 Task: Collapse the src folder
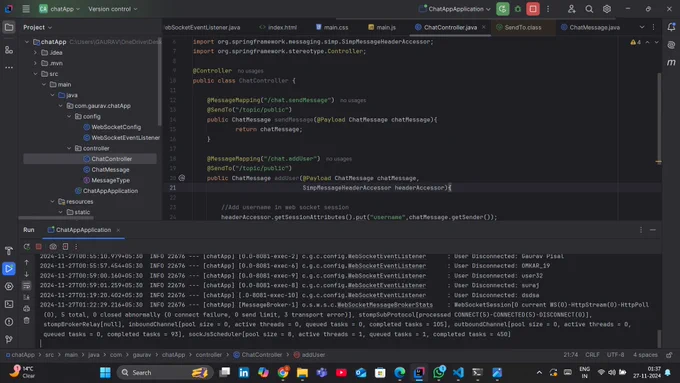pyautogui.click(x=36, y=74)
